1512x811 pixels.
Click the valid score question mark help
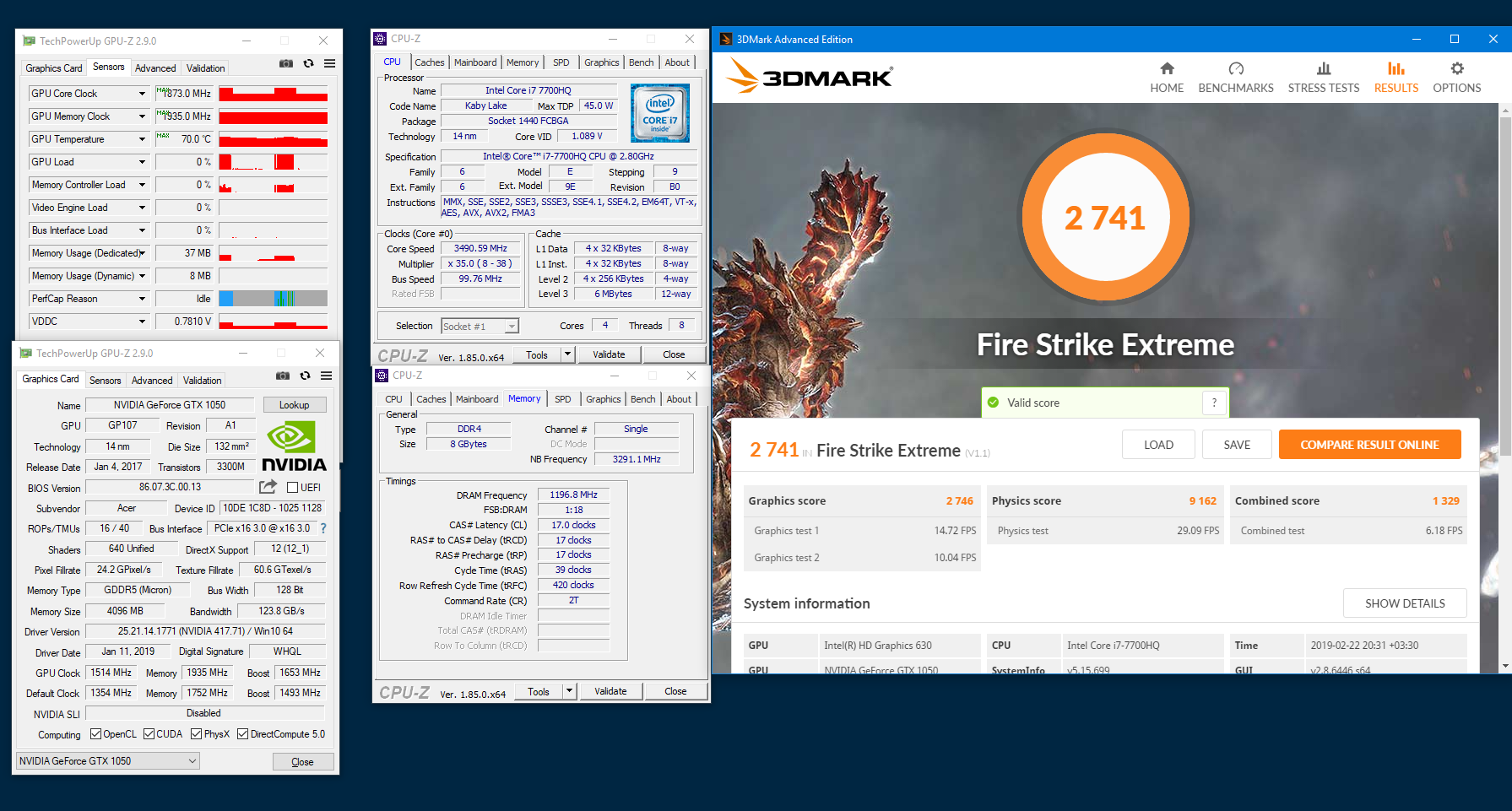tap(1214, 403)
